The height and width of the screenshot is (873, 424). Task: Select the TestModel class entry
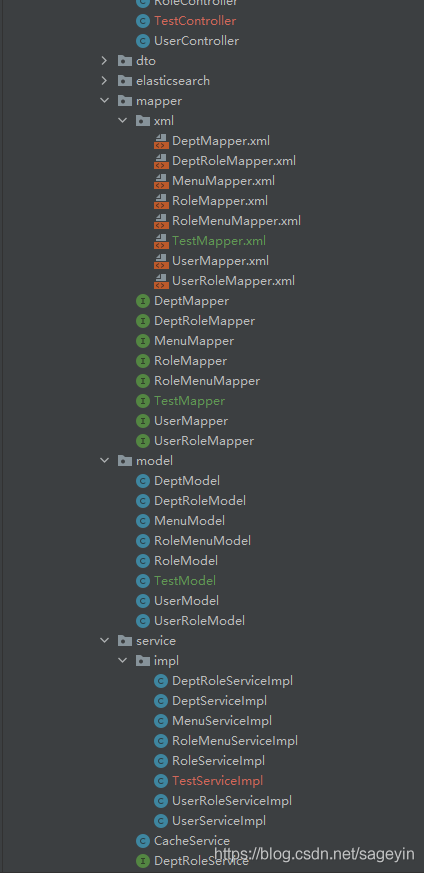[x=185, y=581]
